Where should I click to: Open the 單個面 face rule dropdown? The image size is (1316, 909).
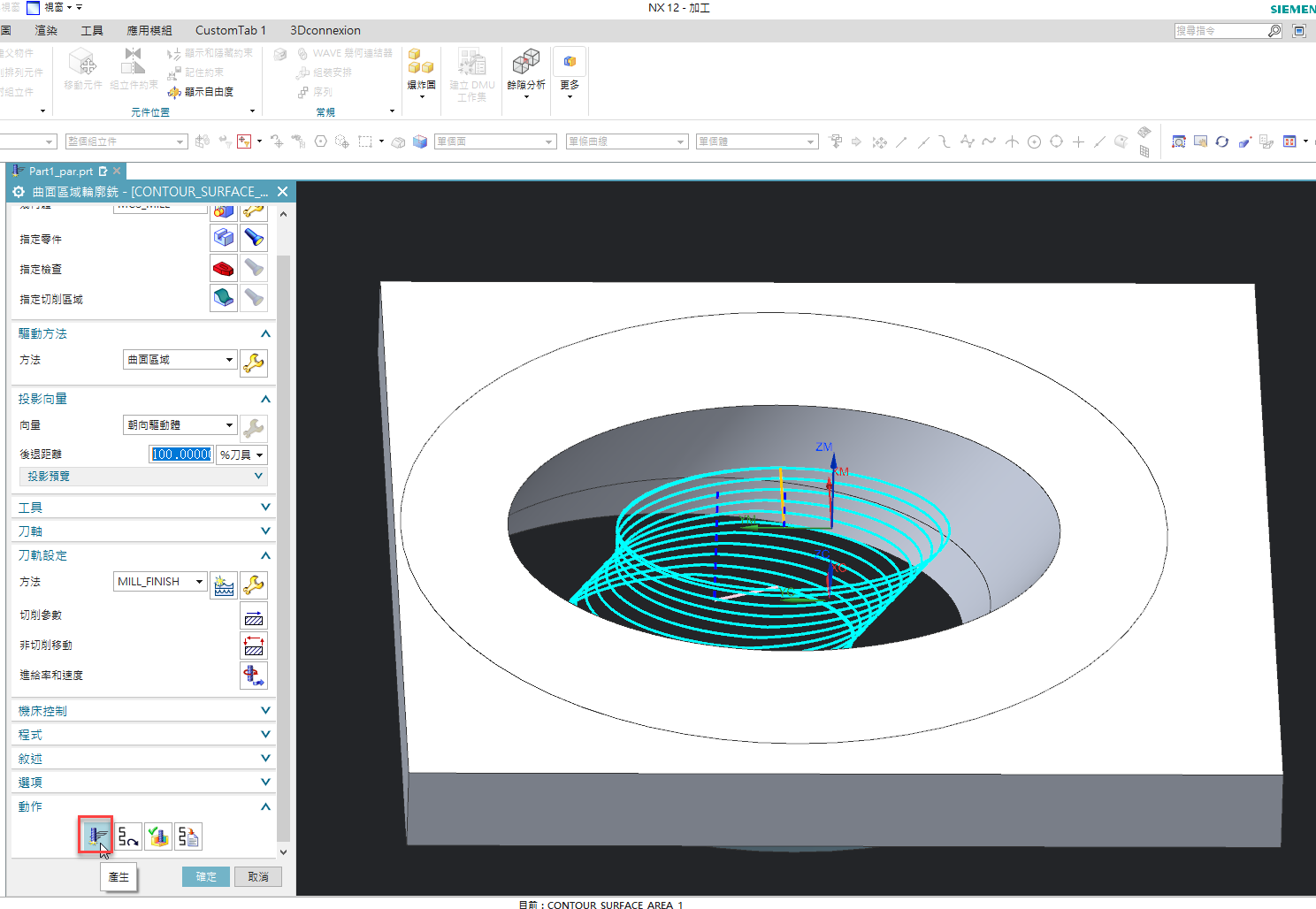495,141
